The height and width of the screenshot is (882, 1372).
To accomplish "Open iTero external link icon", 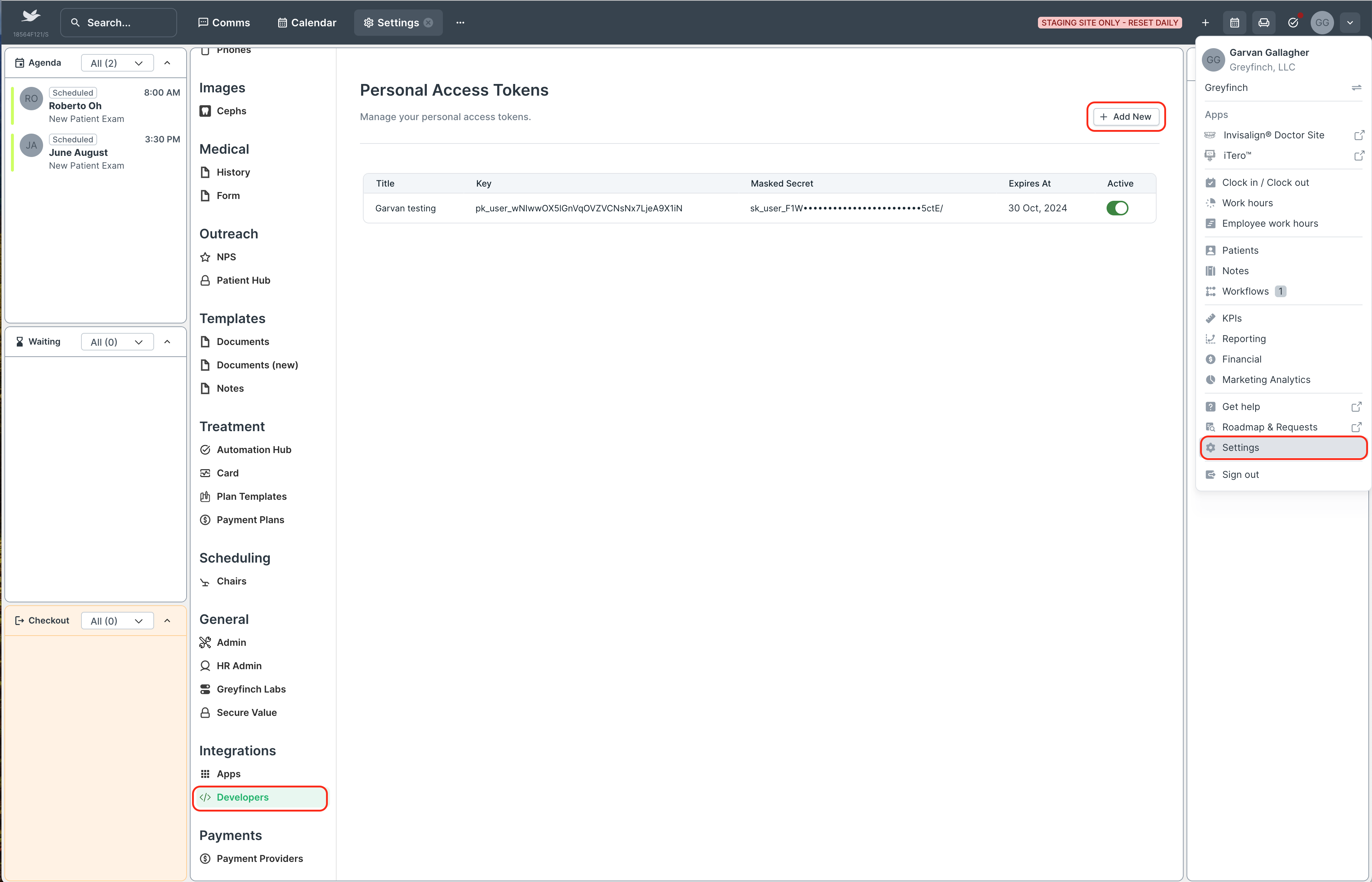I will 1359,156.
